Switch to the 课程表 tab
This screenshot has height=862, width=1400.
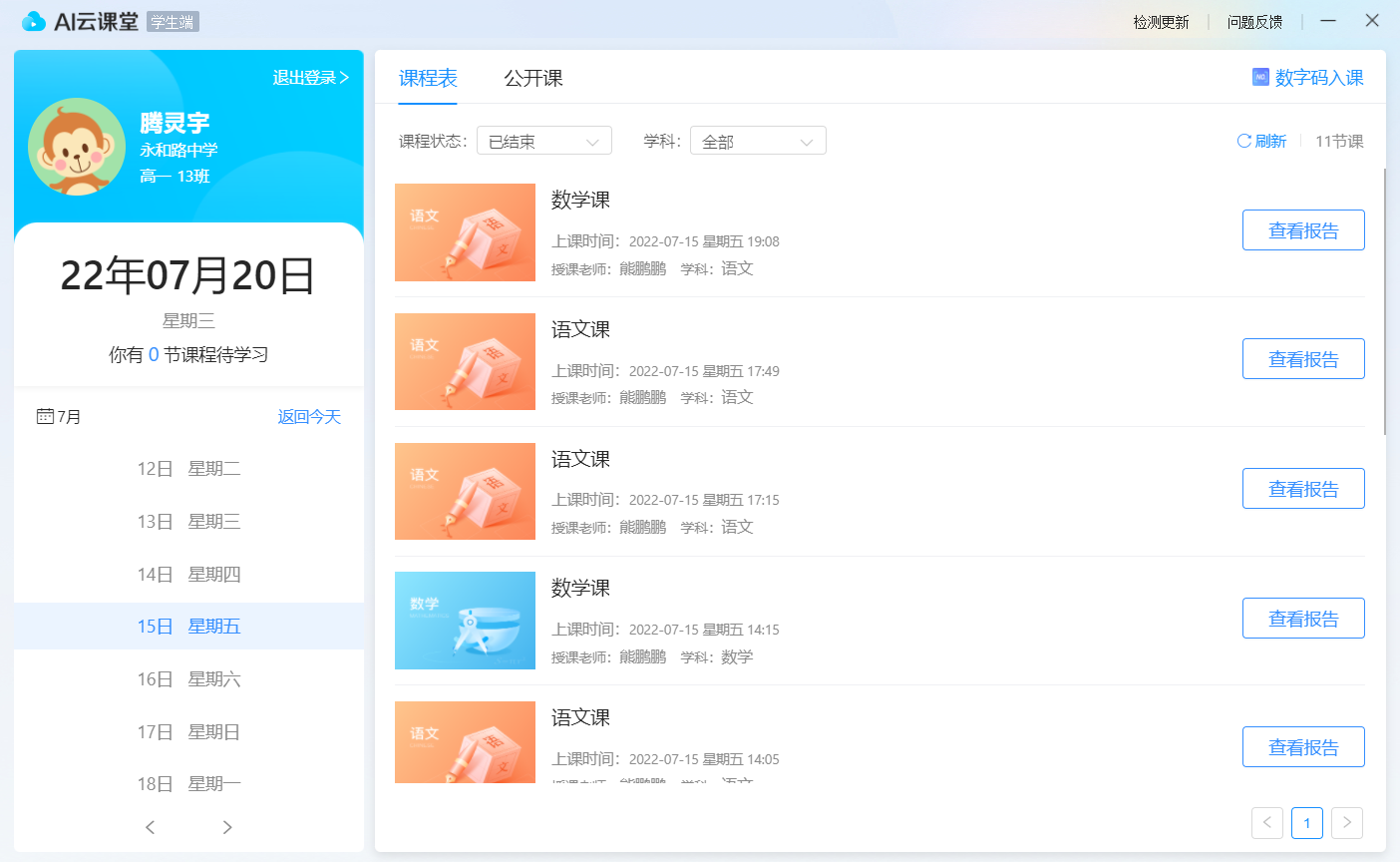coord(428,78)
